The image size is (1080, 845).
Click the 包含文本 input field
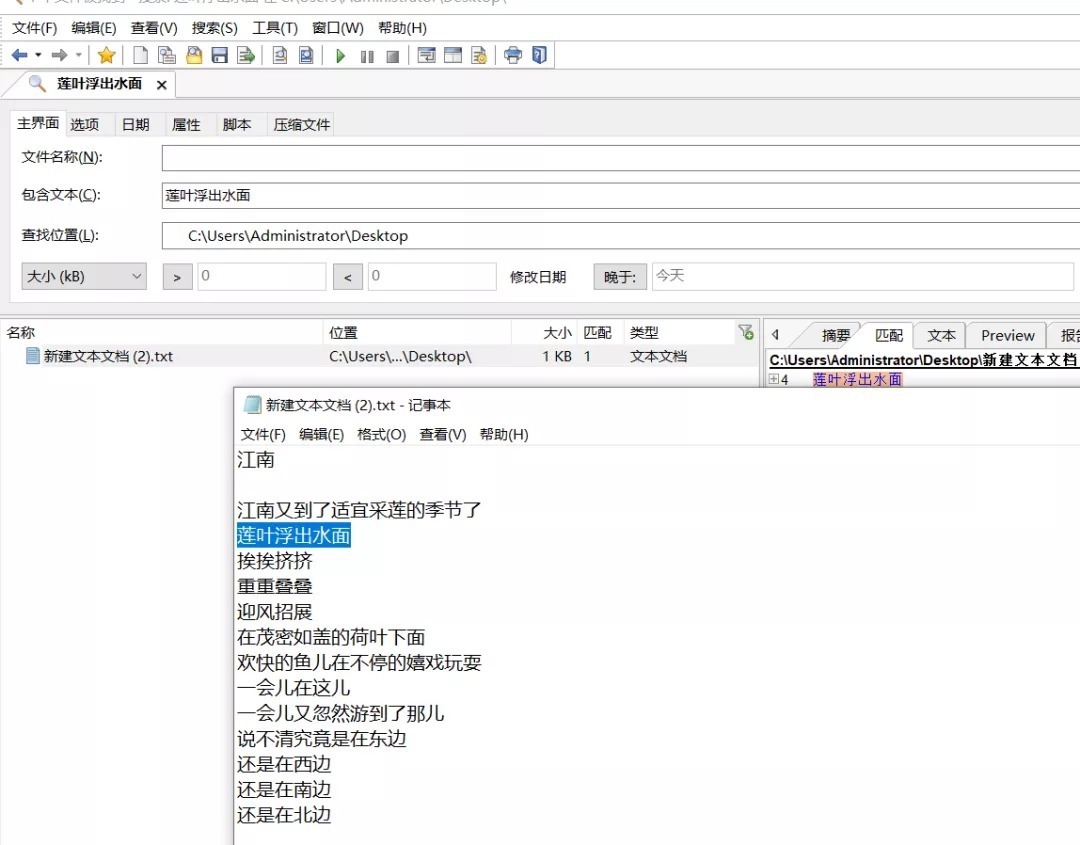(620, 196)
